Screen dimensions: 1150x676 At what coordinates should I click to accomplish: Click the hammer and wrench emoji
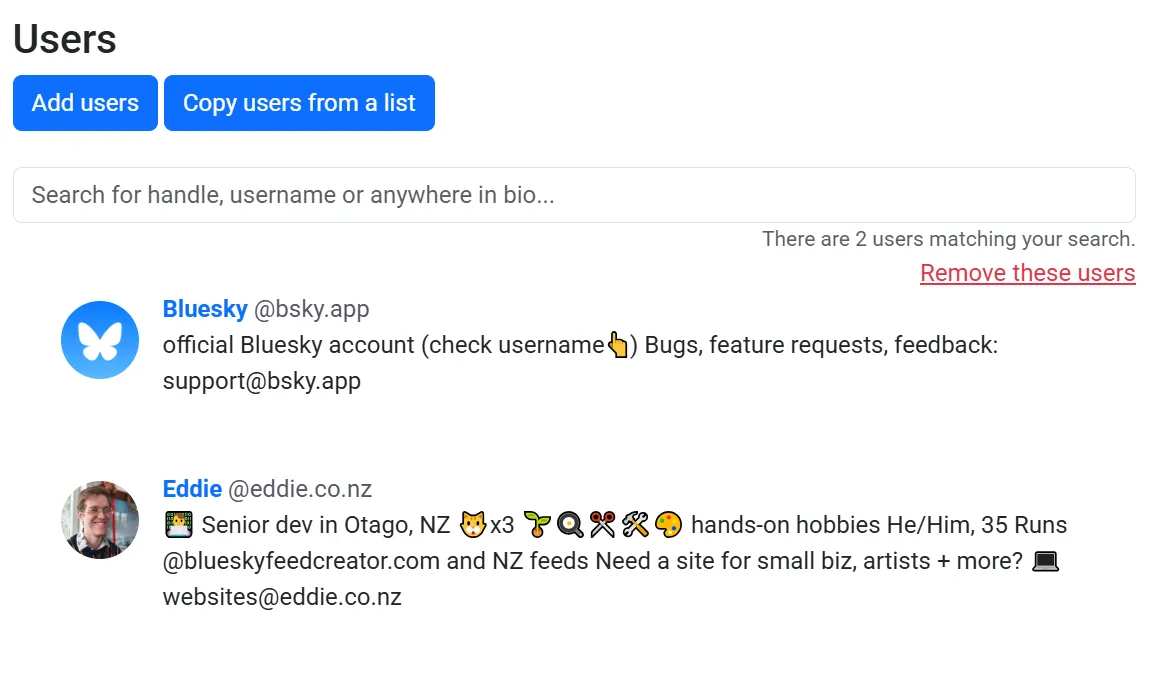(636, 525)
